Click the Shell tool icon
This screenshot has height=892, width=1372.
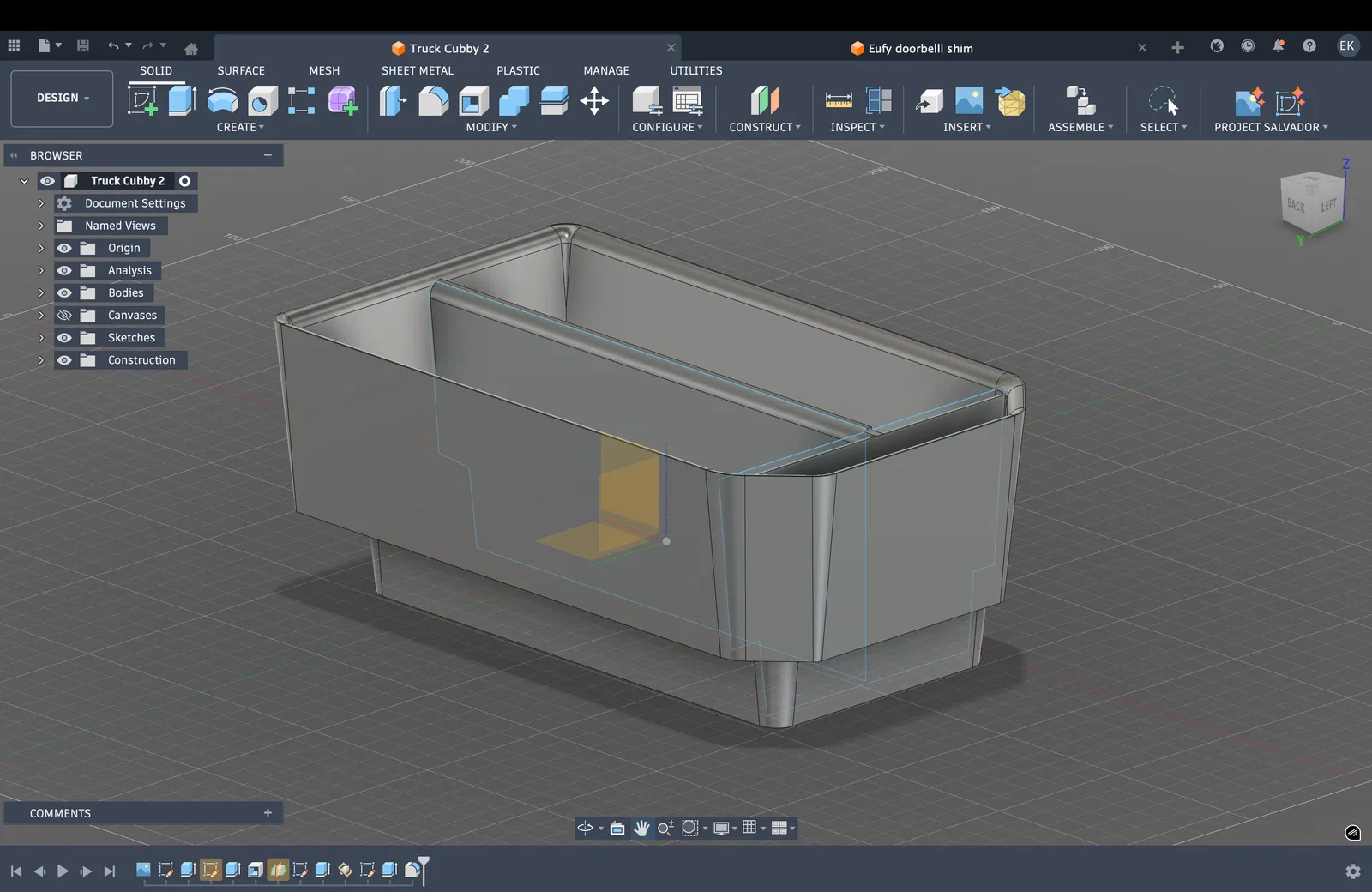473,100
